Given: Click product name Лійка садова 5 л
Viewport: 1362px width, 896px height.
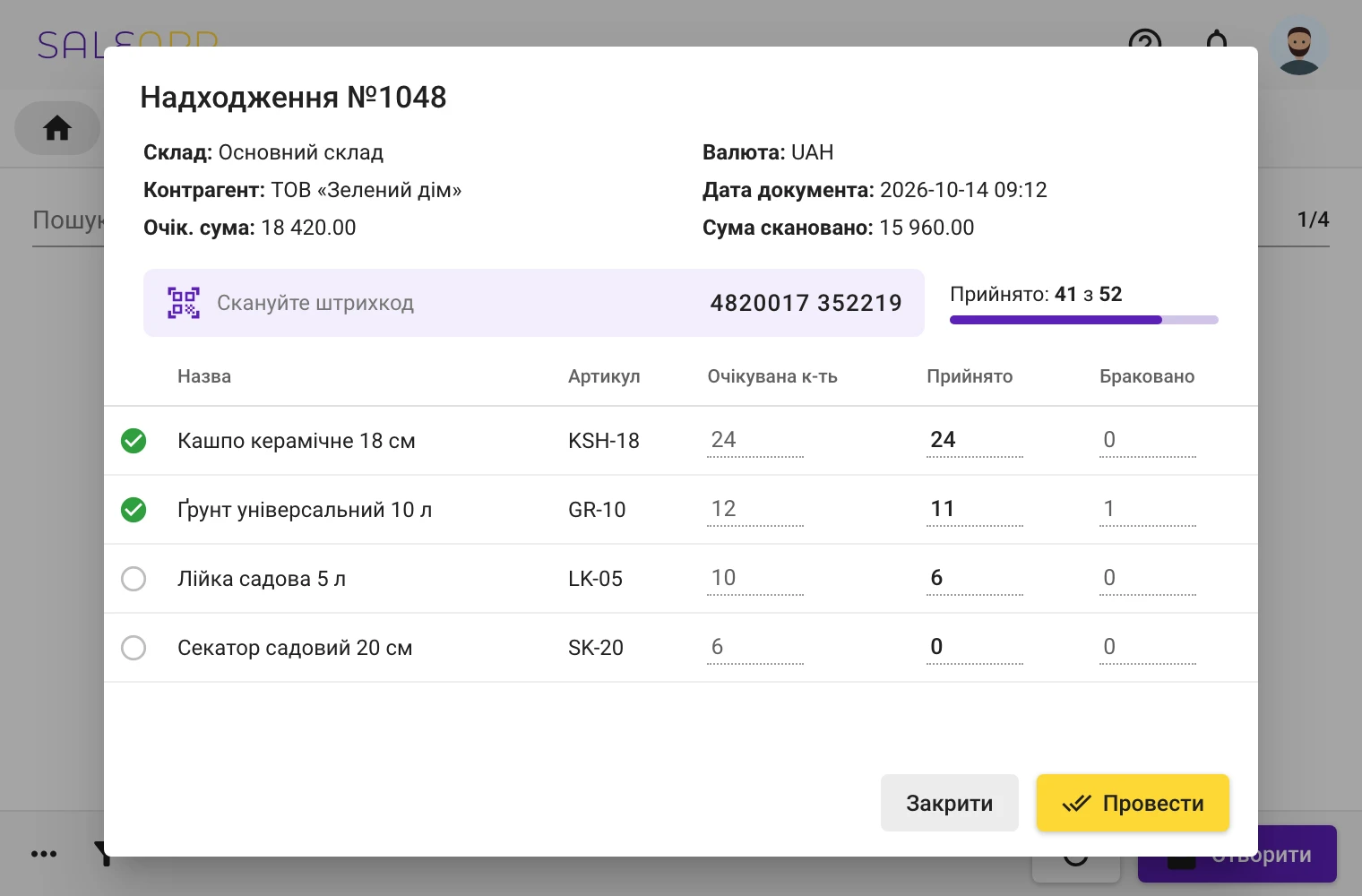Looking at the screenshot, I should (x=262, y=579).
